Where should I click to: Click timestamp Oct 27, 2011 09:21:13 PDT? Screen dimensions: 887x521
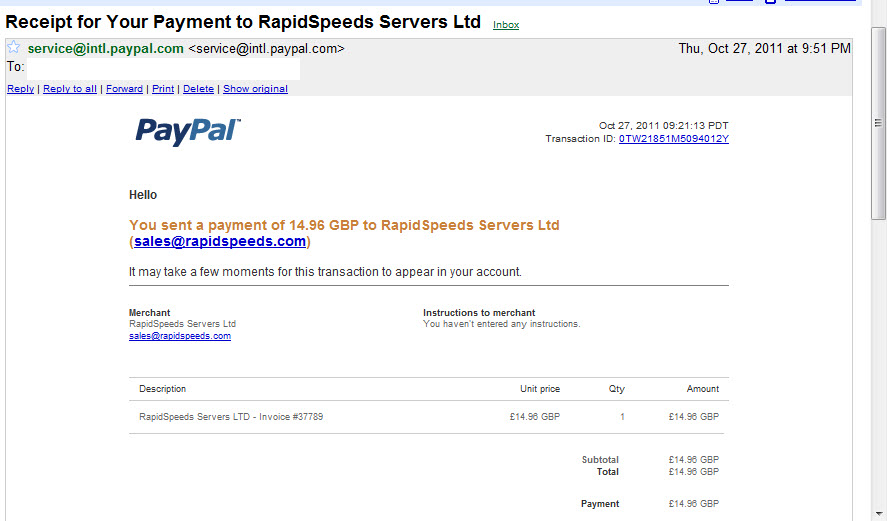click(x=664, y=126)
